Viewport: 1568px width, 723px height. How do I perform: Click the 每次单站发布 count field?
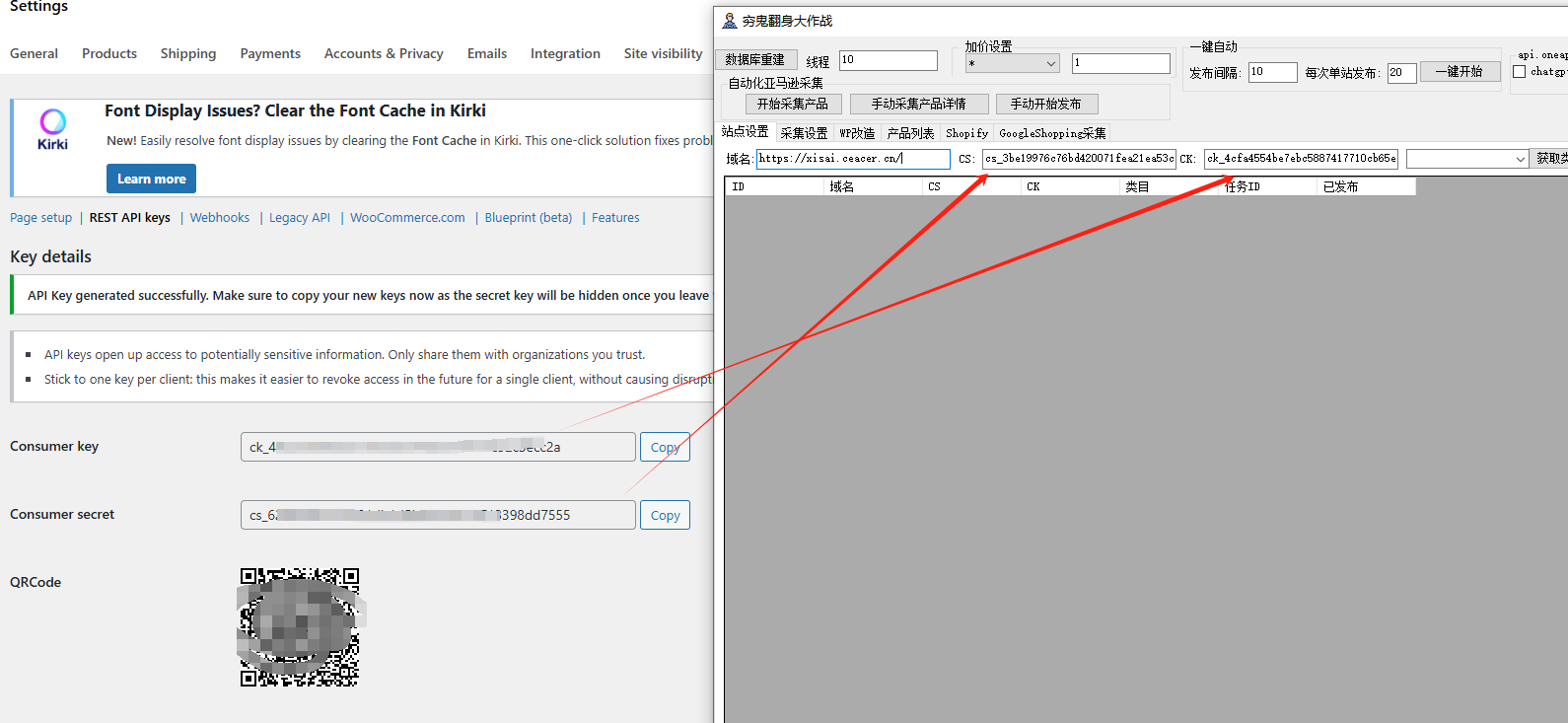pos(1402,73)
